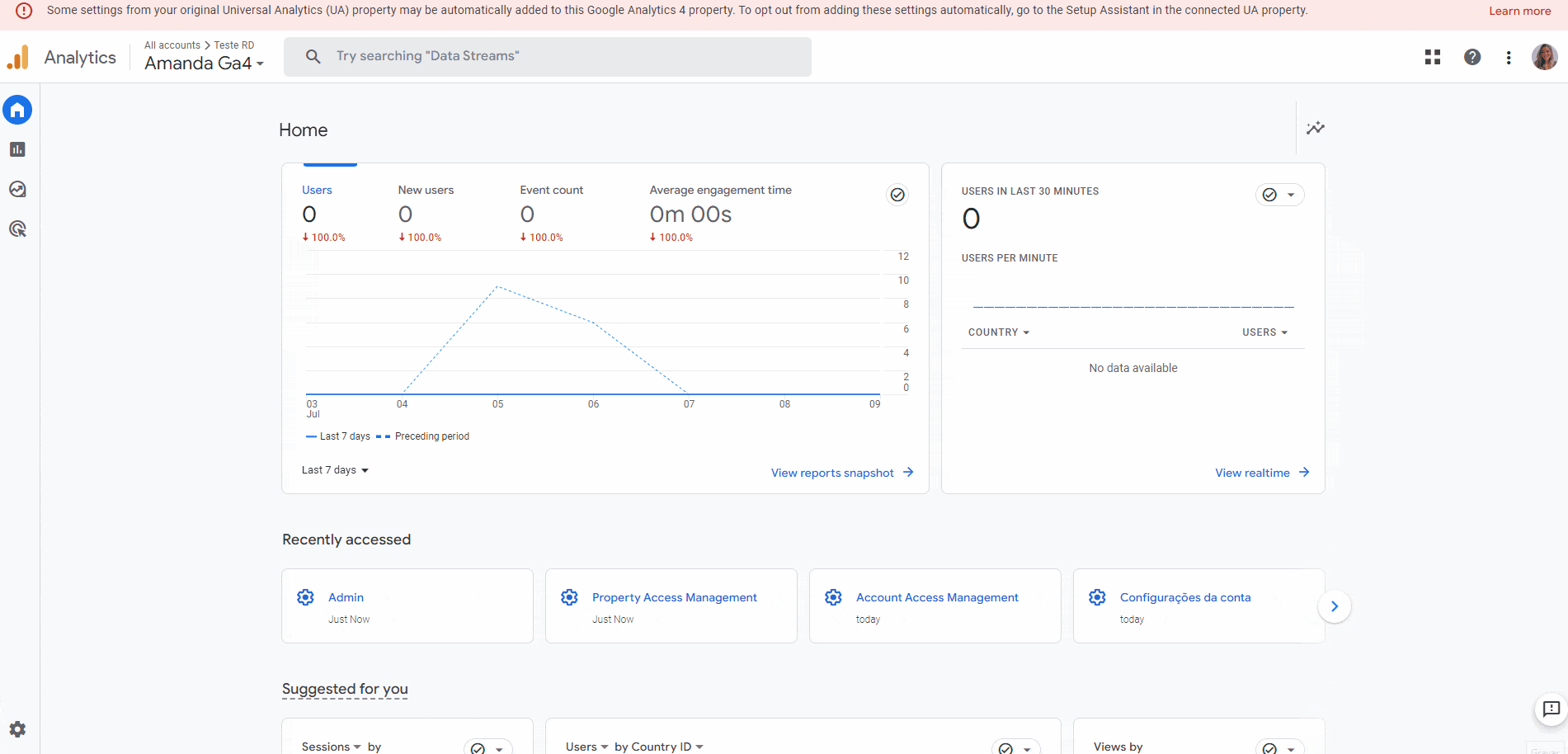Open the Help question mark icon
Image resolution: width=1568 pixels, height=754 pixels.
coord(1472,57)
